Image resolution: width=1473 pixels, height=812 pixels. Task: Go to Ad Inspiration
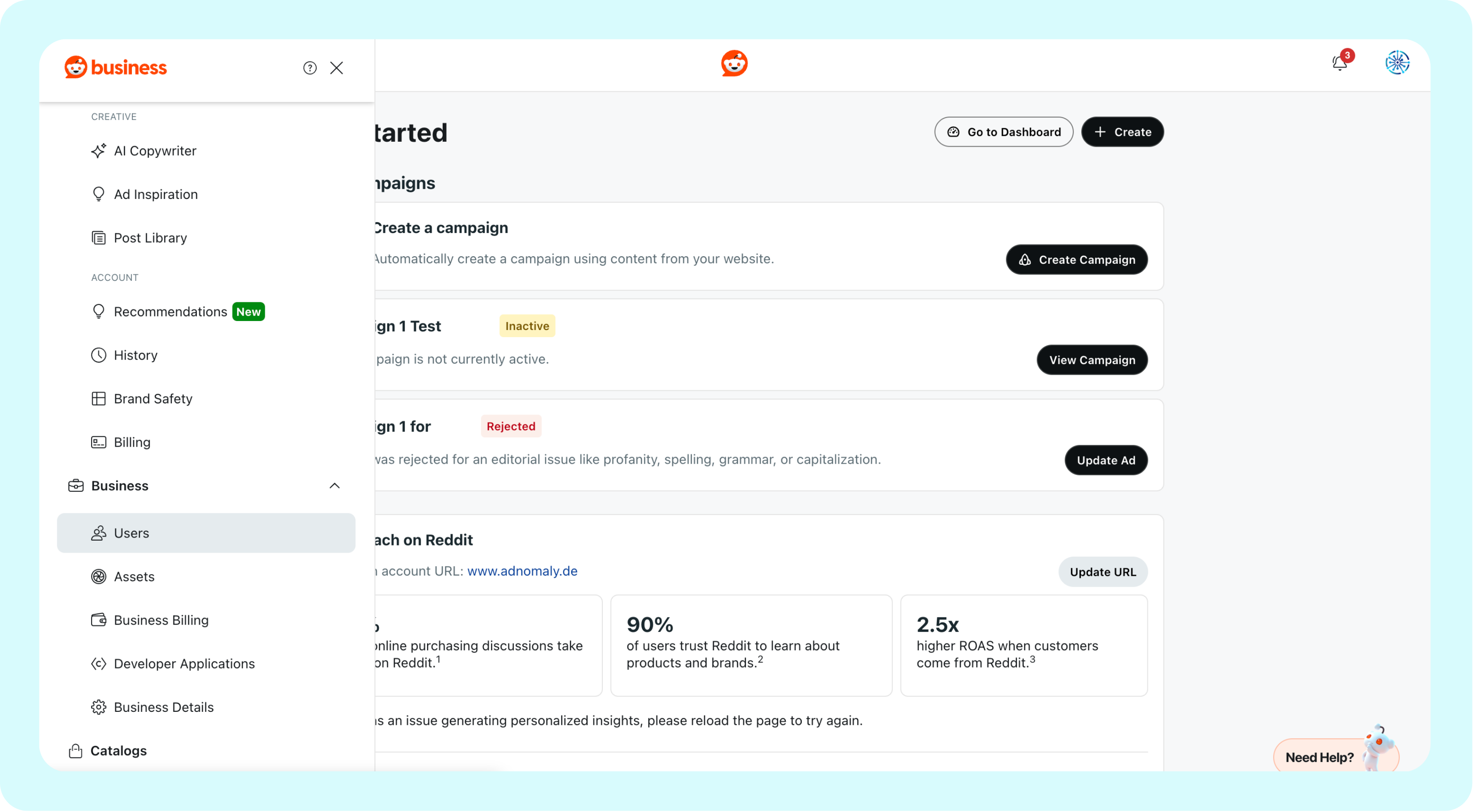(156, 195)
